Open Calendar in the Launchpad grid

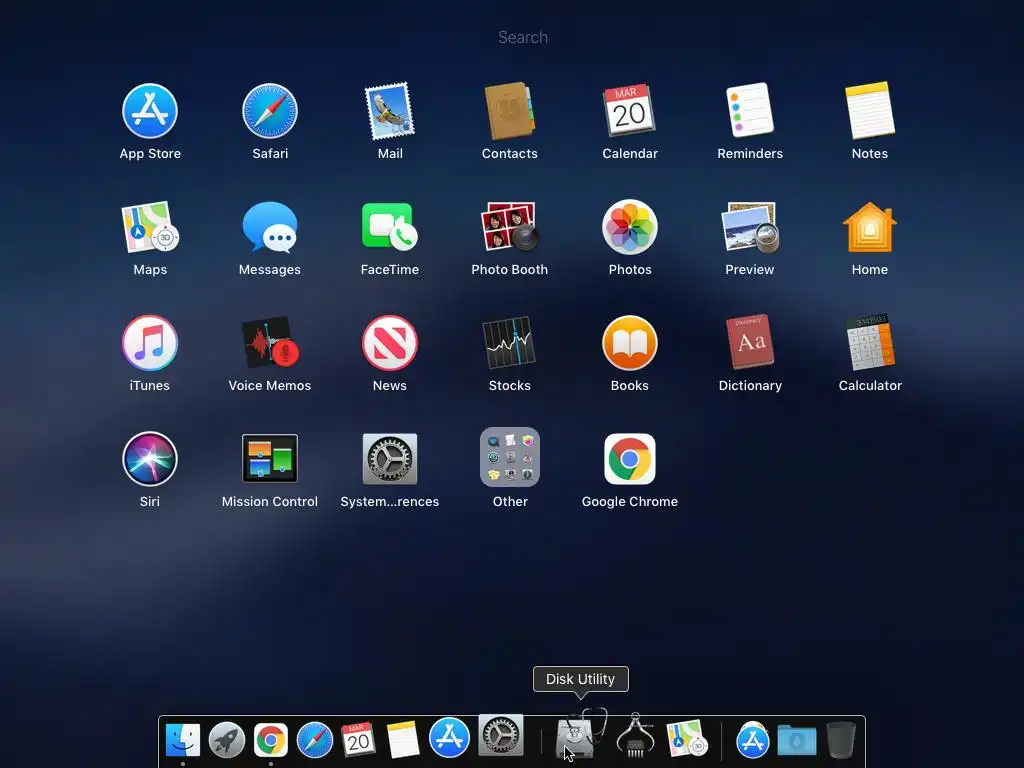point(630,111)
